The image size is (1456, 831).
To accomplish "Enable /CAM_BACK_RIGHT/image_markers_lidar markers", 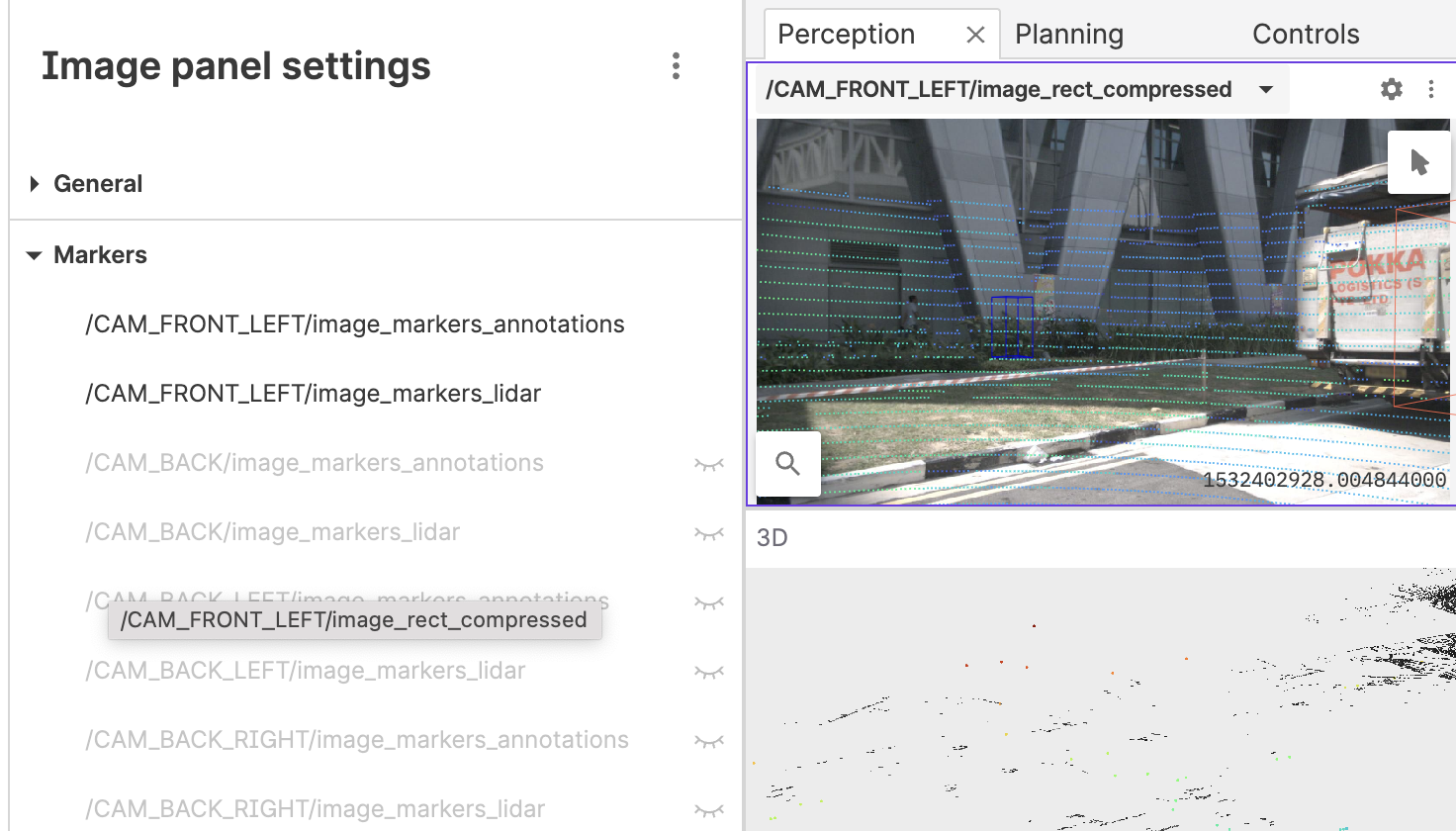I will [x=708, y=808].
